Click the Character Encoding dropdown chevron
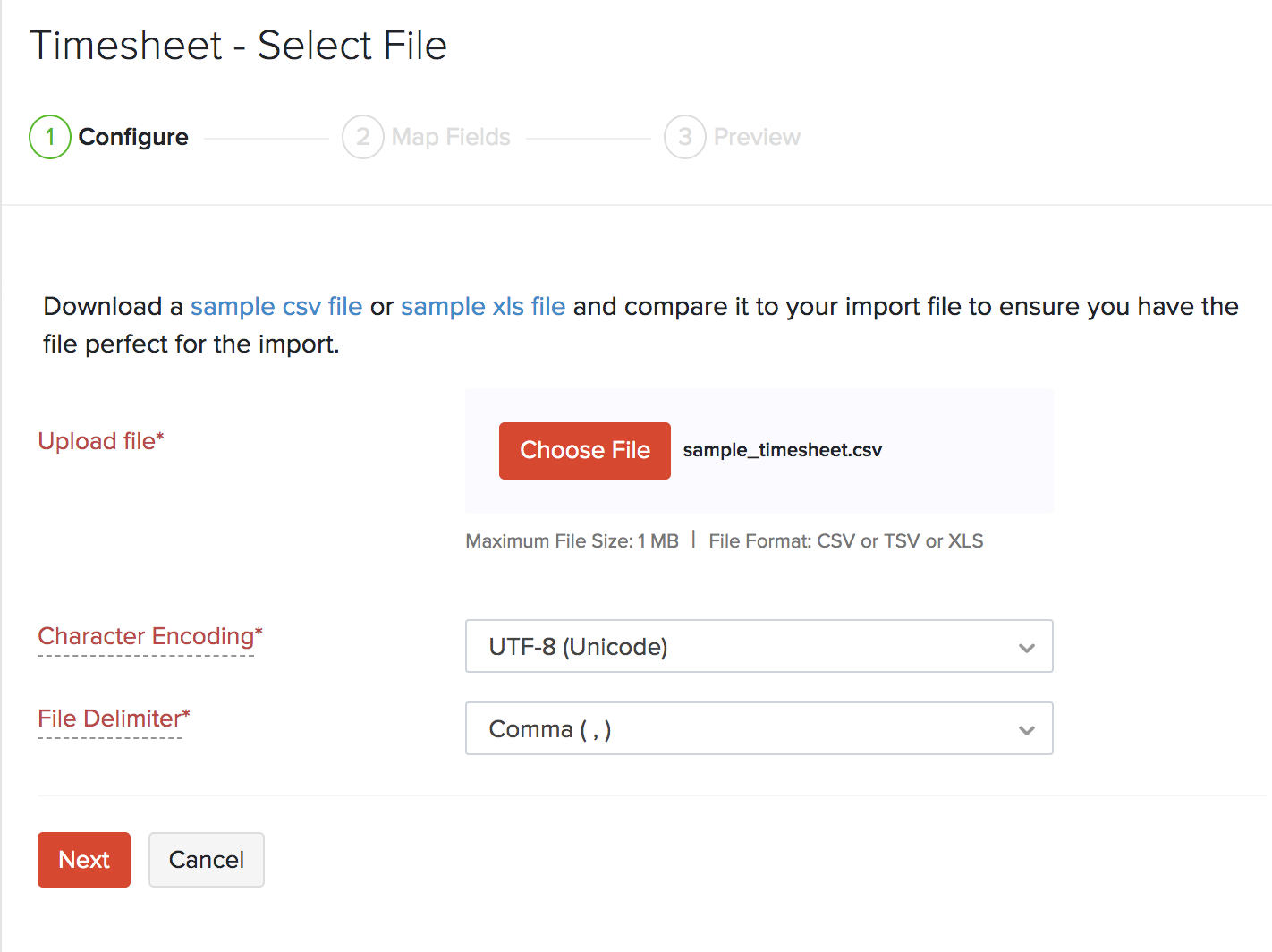 [x=1026, y=647]
